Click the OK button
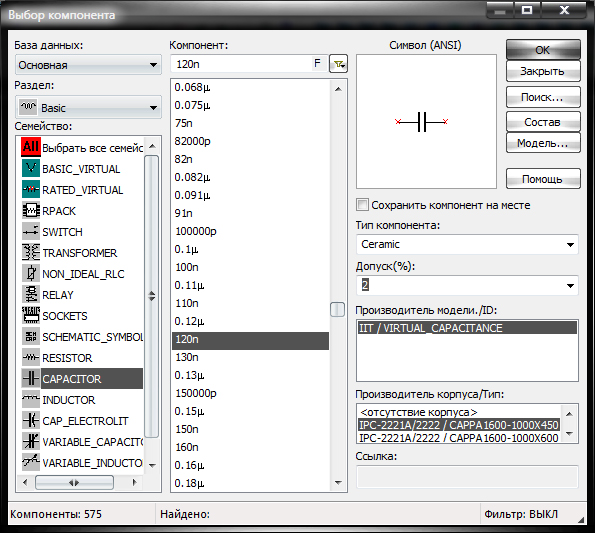Viewport: 595px width, 533px height. coord(543,50)
